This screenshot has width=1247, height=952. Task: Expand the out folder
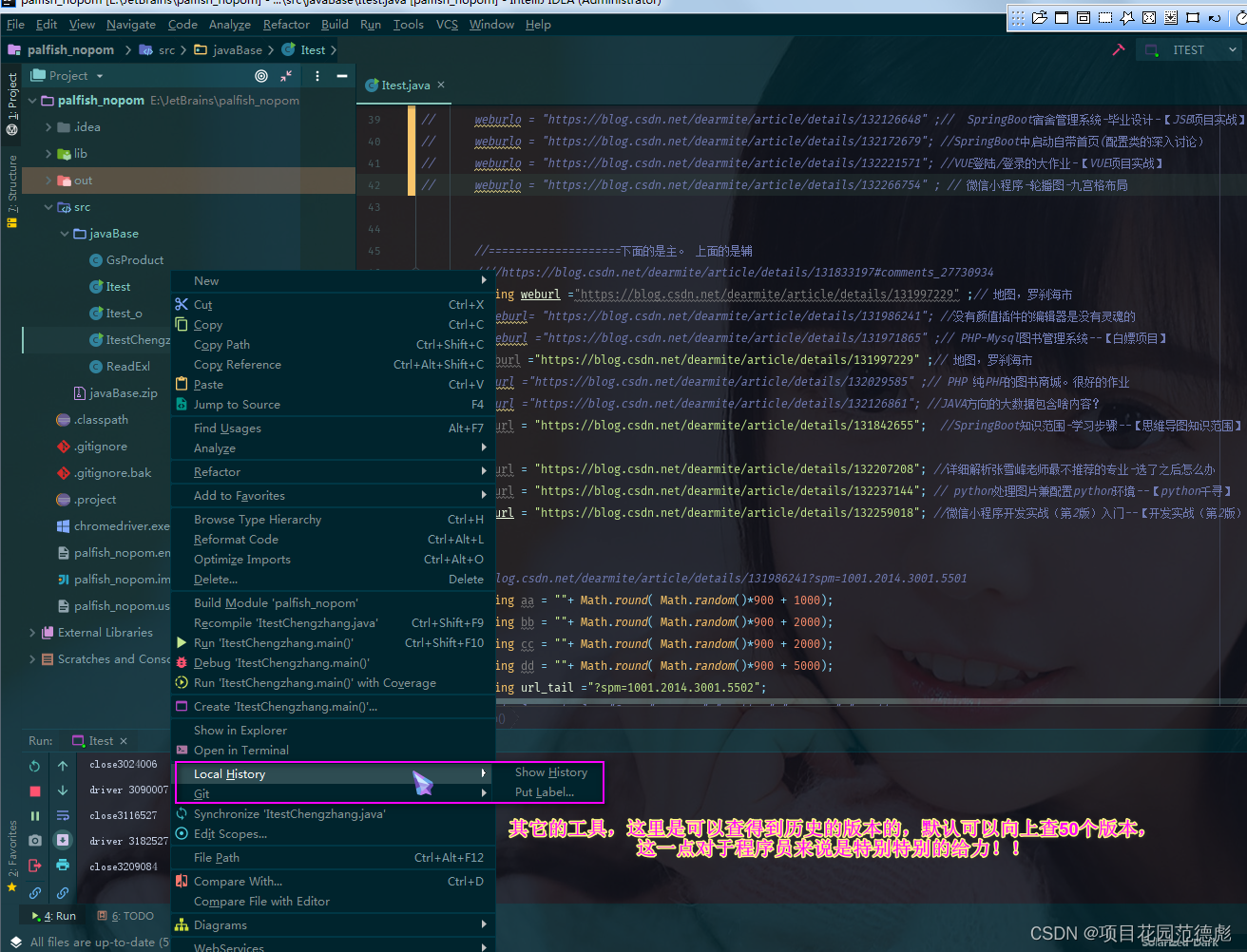coord(48,181)
